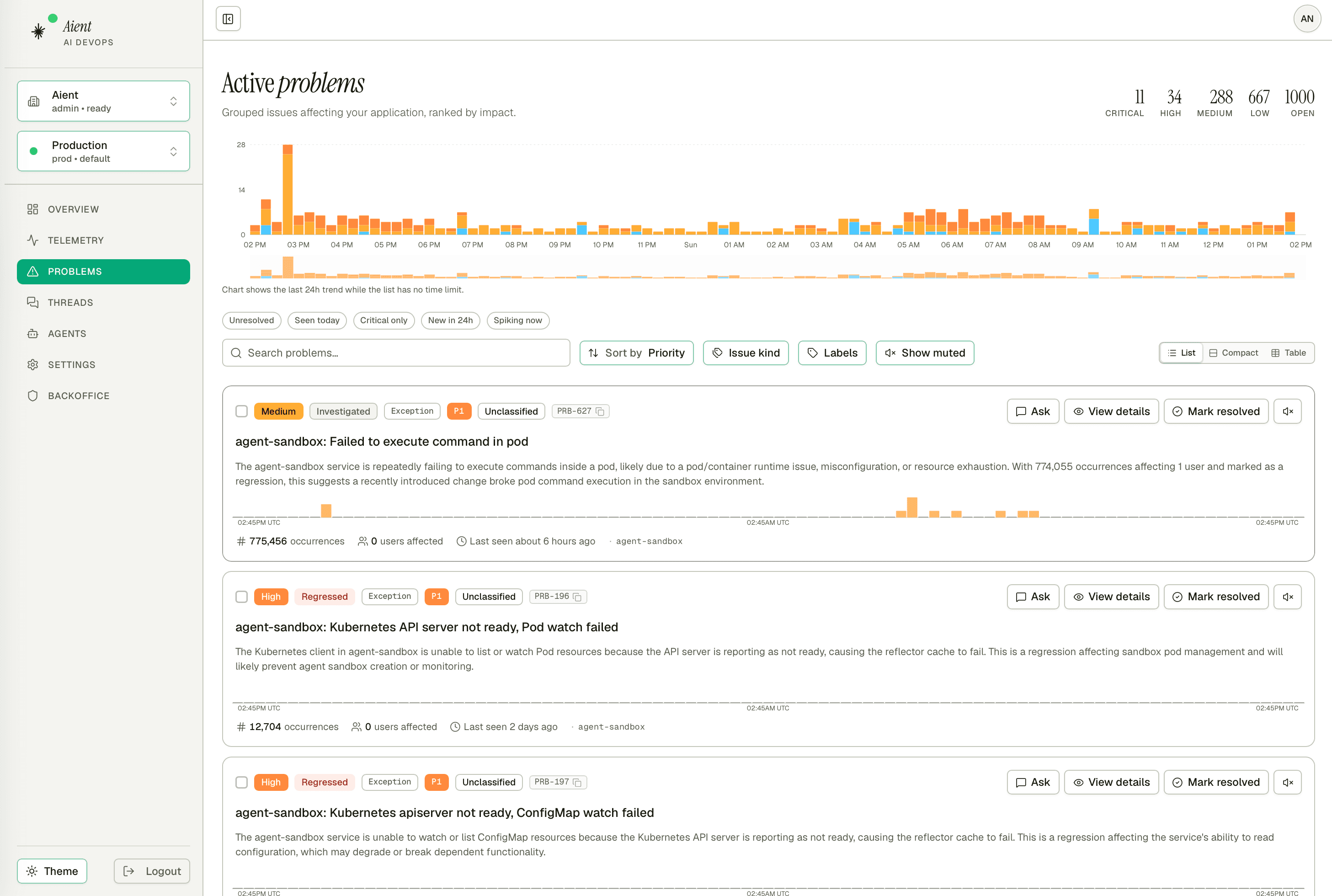This screenshot has height=896, width=1332.
Task: Collapse the sidebar panel icon
Action: [228, 19]
